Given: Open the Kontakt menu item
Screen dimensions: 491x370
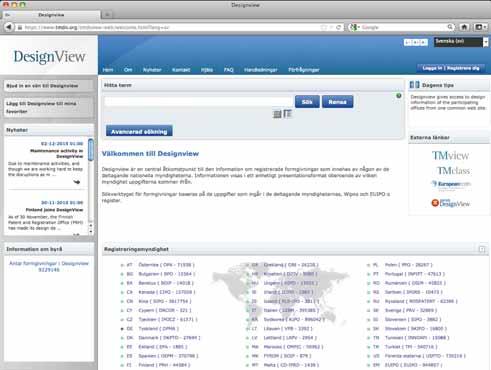Looking at the screenshot, I should pyautogui.click(x=181, y=70).
